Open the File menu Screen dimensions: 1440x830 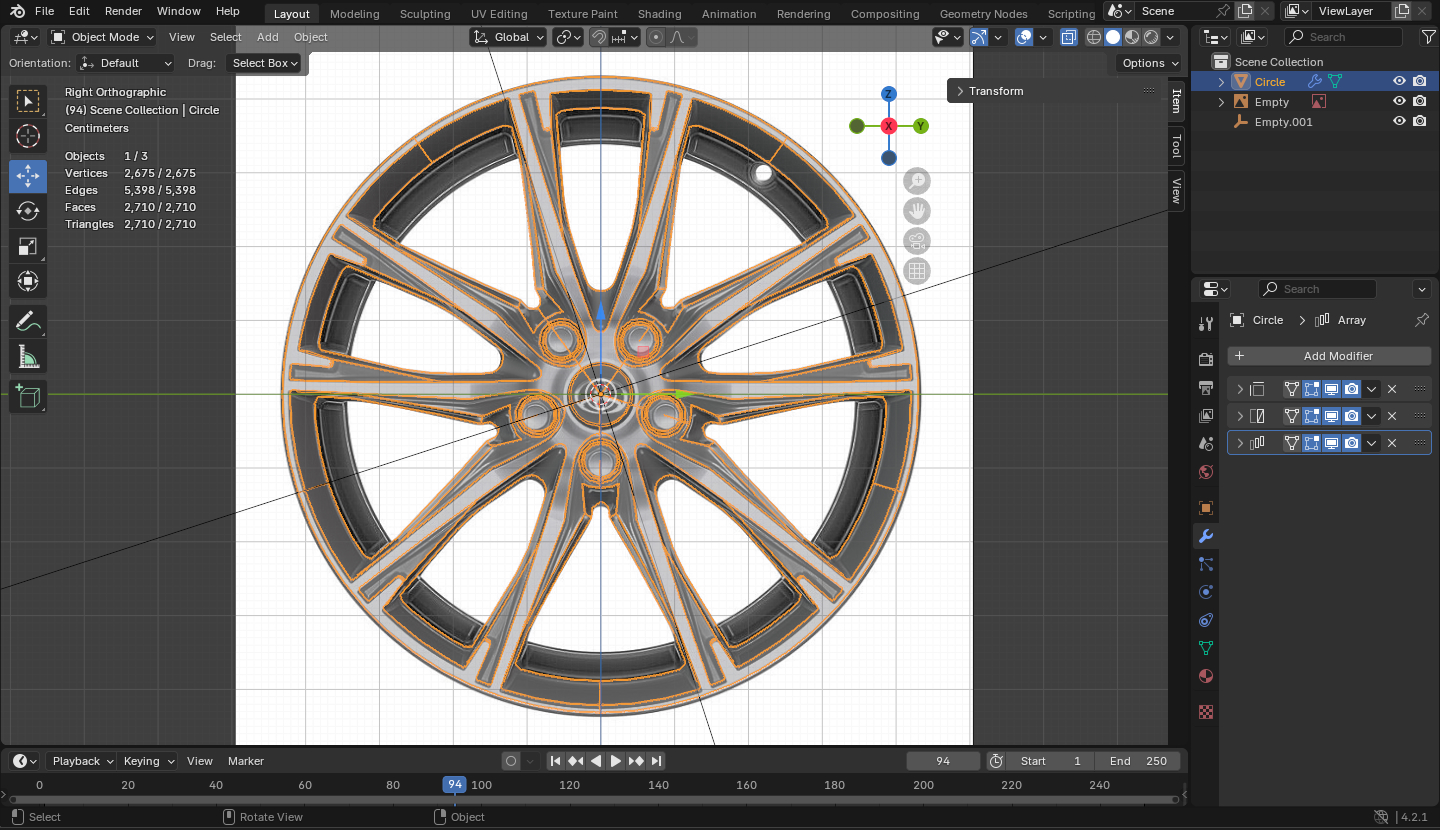click(x=44, y=11)
